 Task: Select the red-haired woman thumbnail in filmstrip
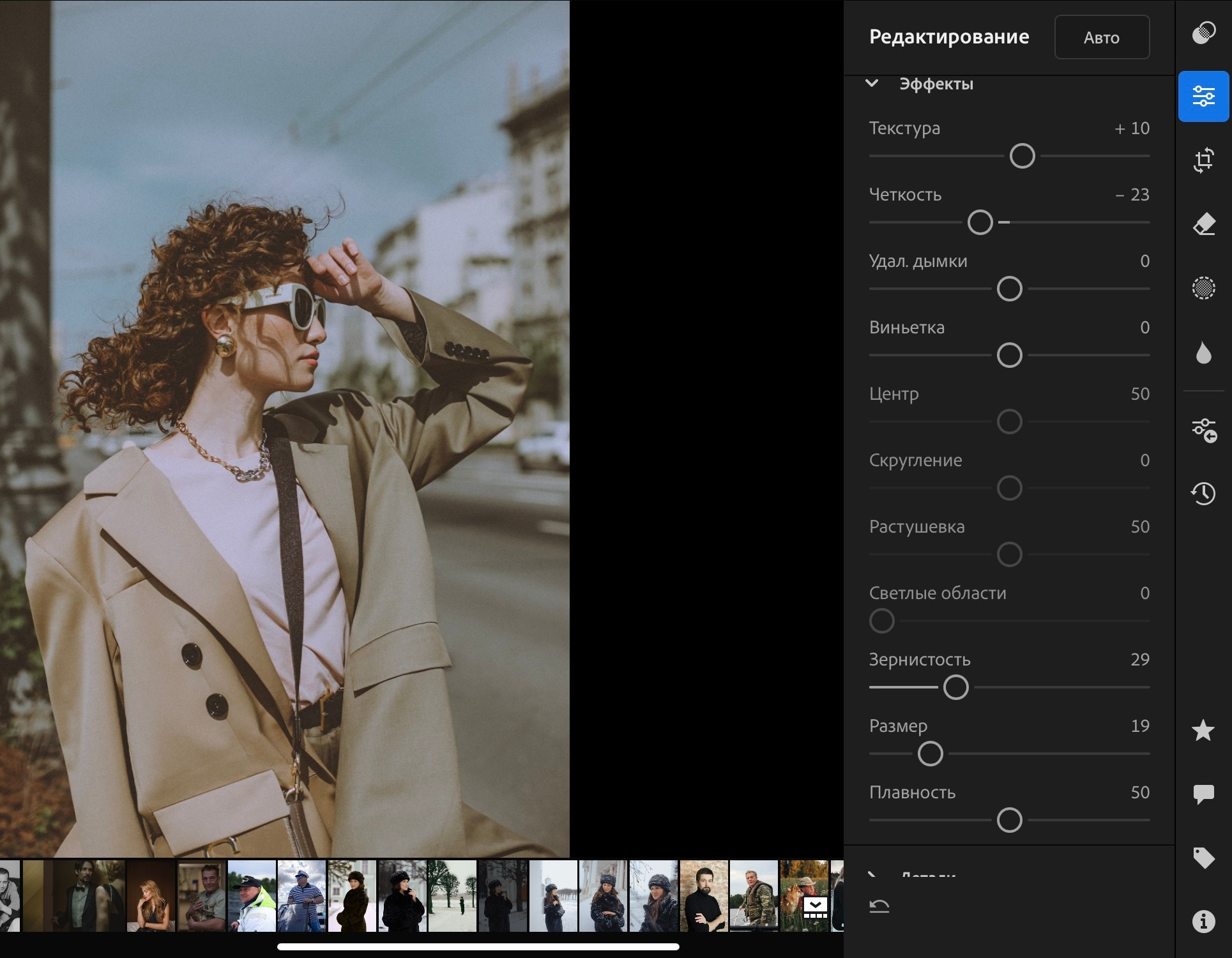[x=151, y=895]
